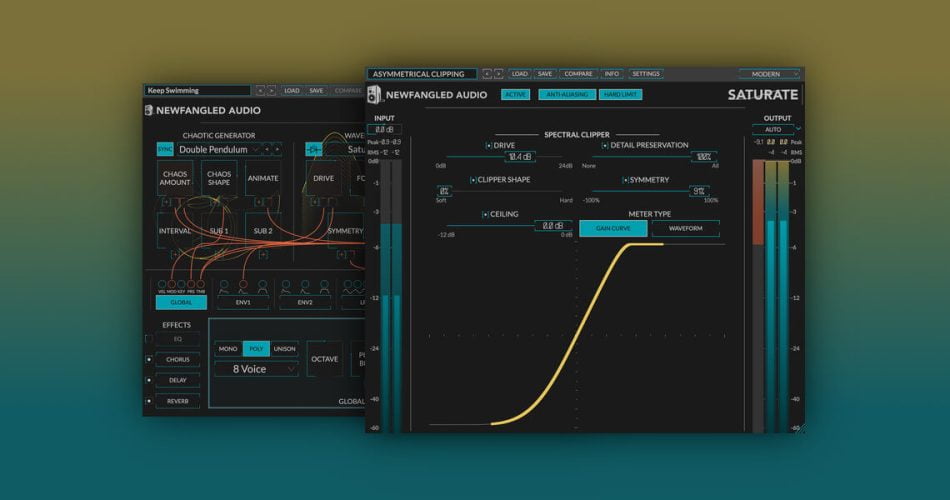Viewport: 950px width, 500px height.
Task: Click the Ceiling slider value 0.0 dB
Action: (553, 225)
